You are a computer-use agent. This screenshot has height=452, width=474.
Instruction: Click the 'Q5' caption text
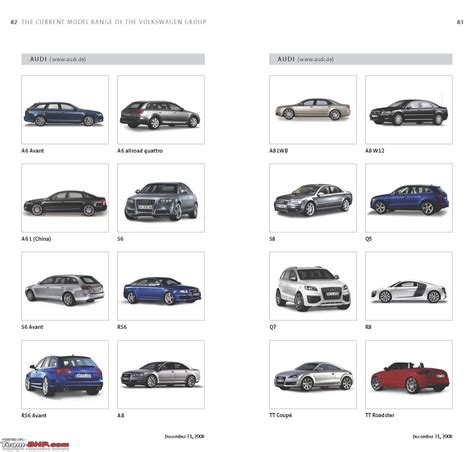click(369, 239)
